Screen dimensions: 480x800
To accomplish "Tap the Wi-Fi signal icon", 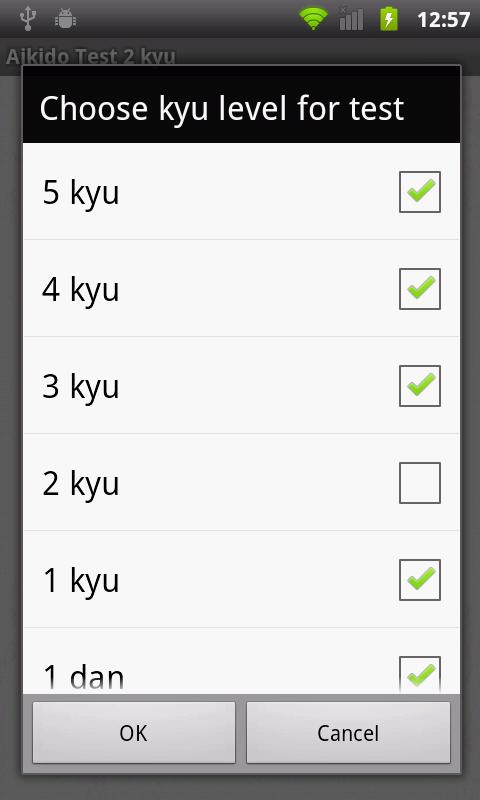I will pos(313,19).
